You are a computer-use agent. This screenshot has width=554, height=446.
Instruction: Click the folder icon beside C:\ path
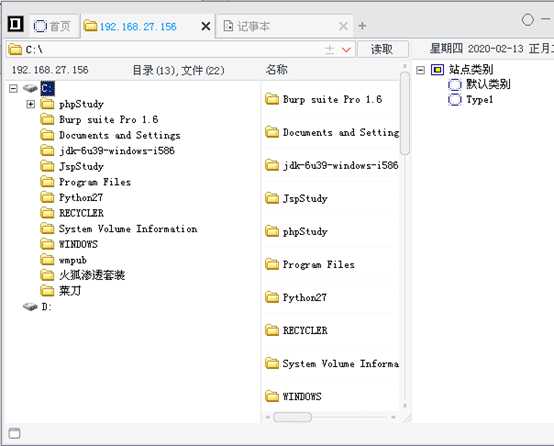[x=15, y=49]
